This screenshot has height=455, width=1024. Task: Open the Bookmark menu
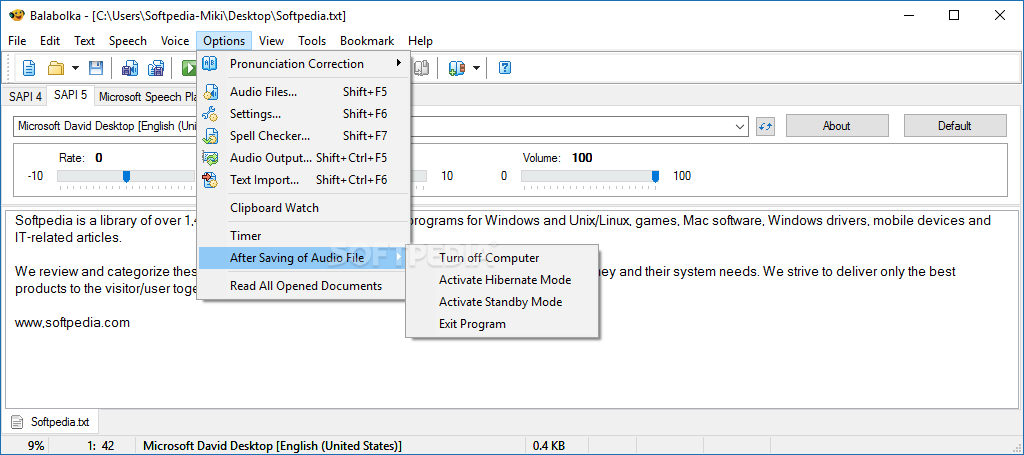click(x=367, y=40)
